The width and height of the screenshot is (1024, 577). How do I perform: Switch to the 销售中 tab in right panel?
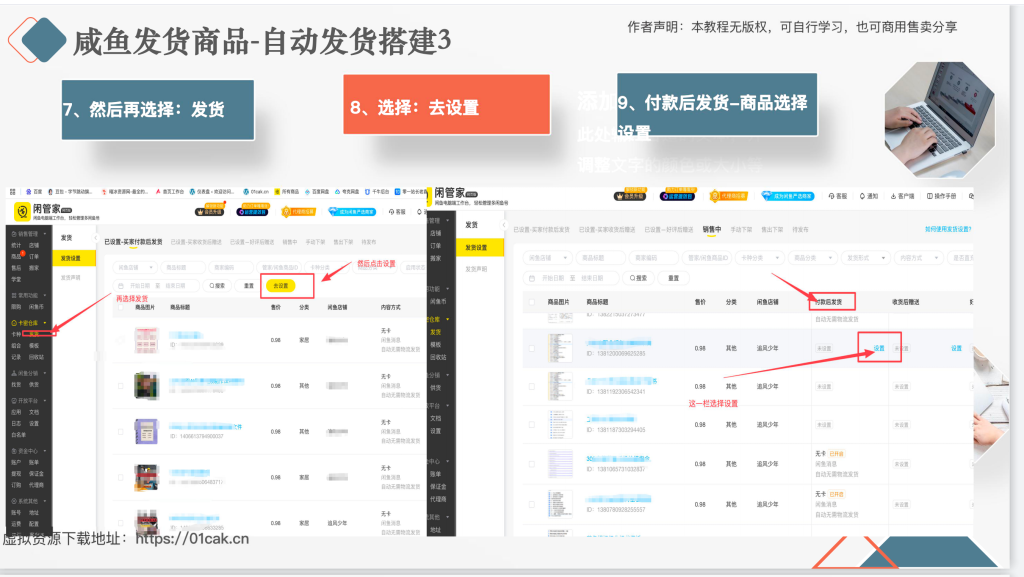pyautogui.click(x=712, y=229)
